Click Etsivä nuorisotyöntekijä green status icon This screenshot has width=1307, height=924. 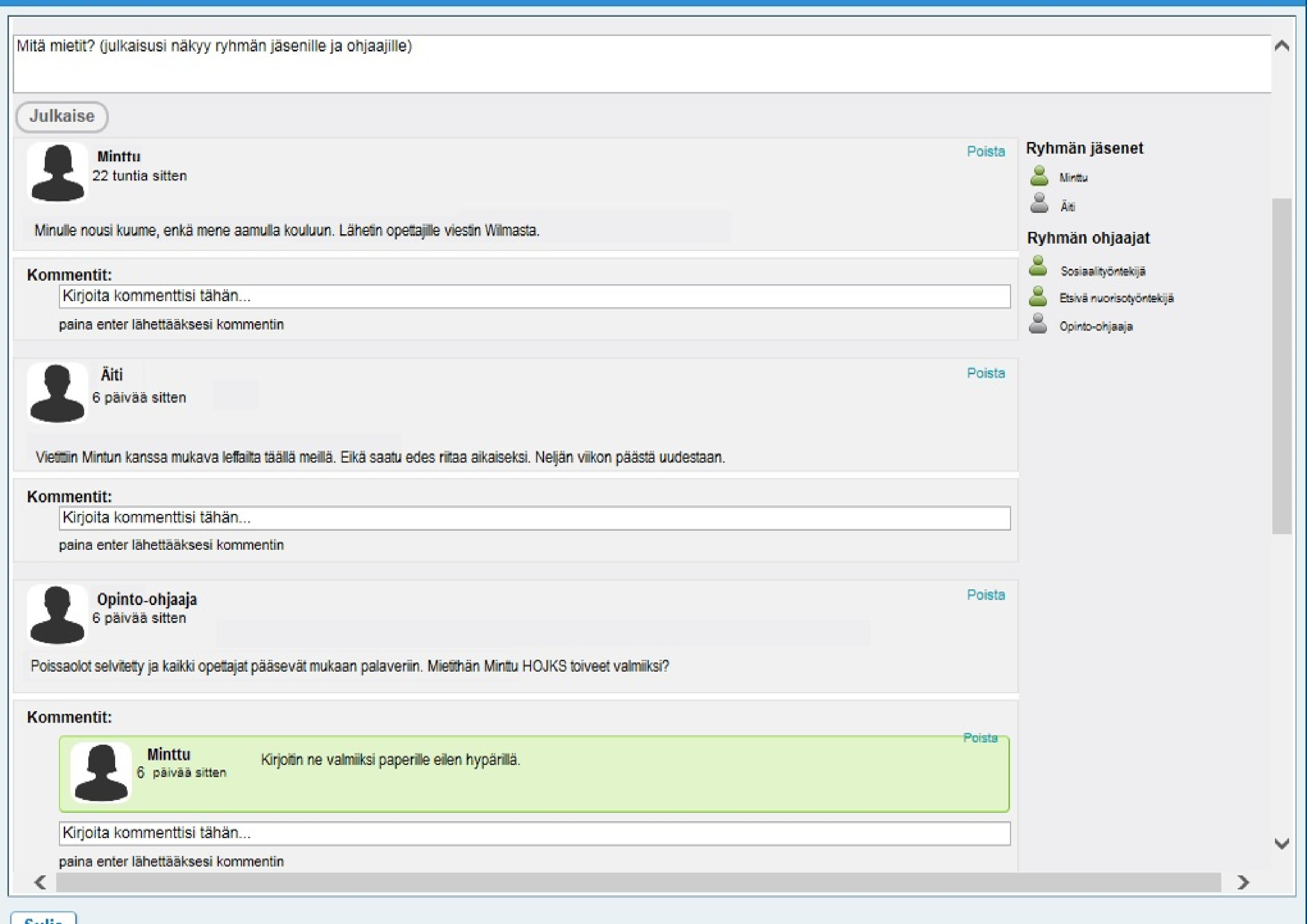coord(1038,296)
